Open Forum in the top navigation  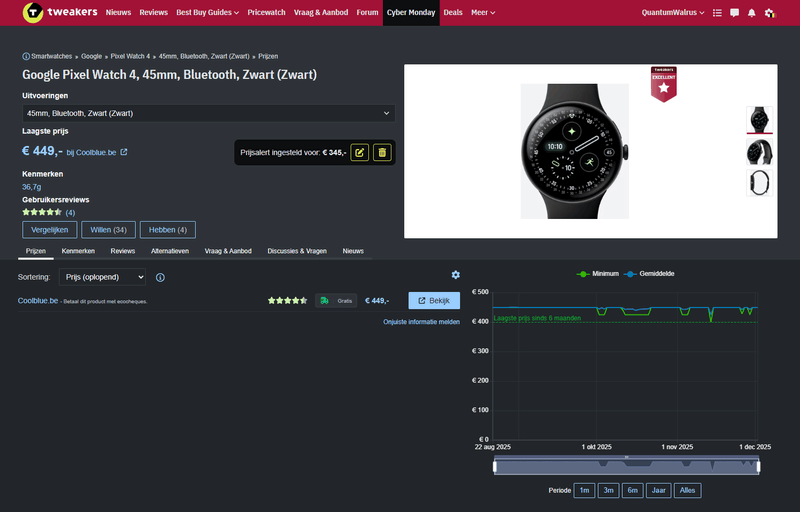point(367,12)
